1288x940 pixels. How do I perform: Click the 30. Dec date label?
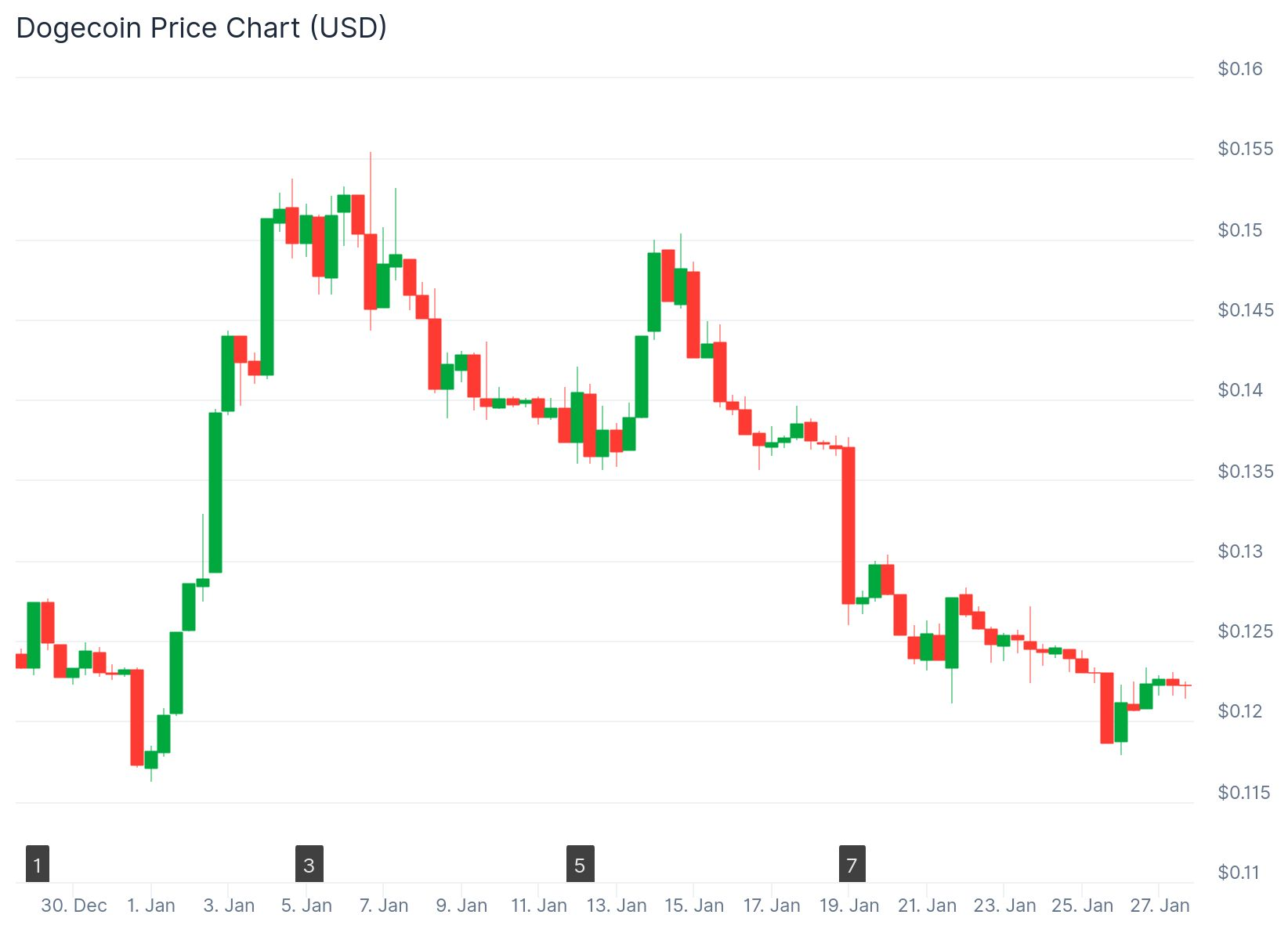pyautogui.click(x=74, y=906)
